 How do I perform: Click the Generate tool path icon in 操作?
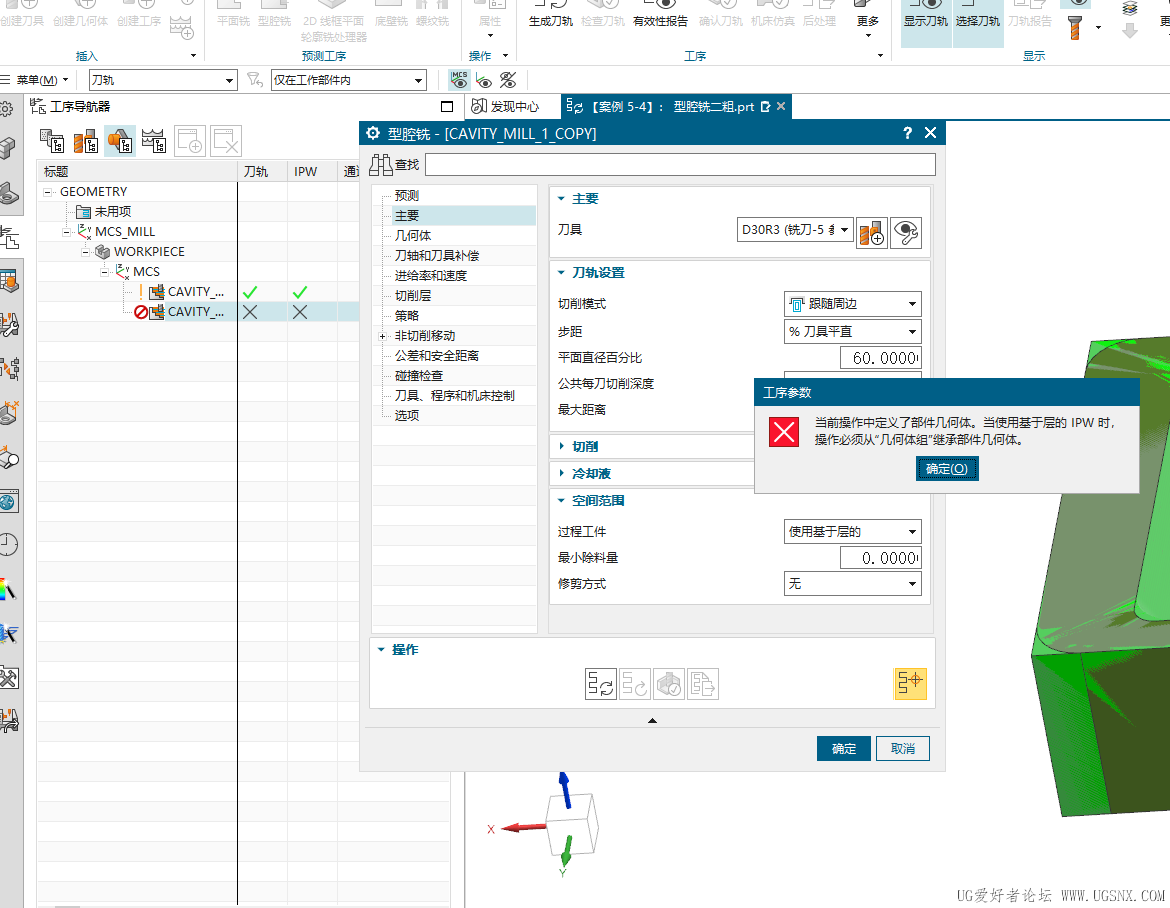point(601,683)
